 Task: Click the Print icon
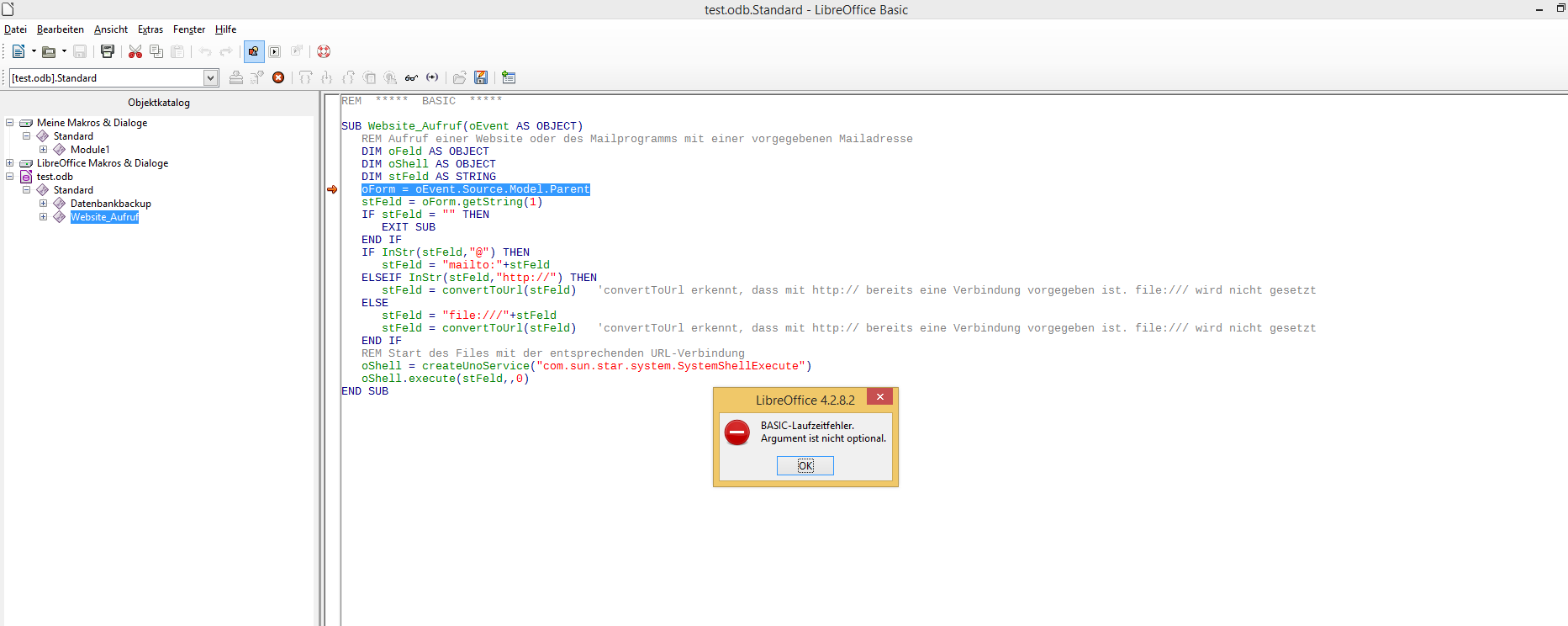[x=108, y=51]
